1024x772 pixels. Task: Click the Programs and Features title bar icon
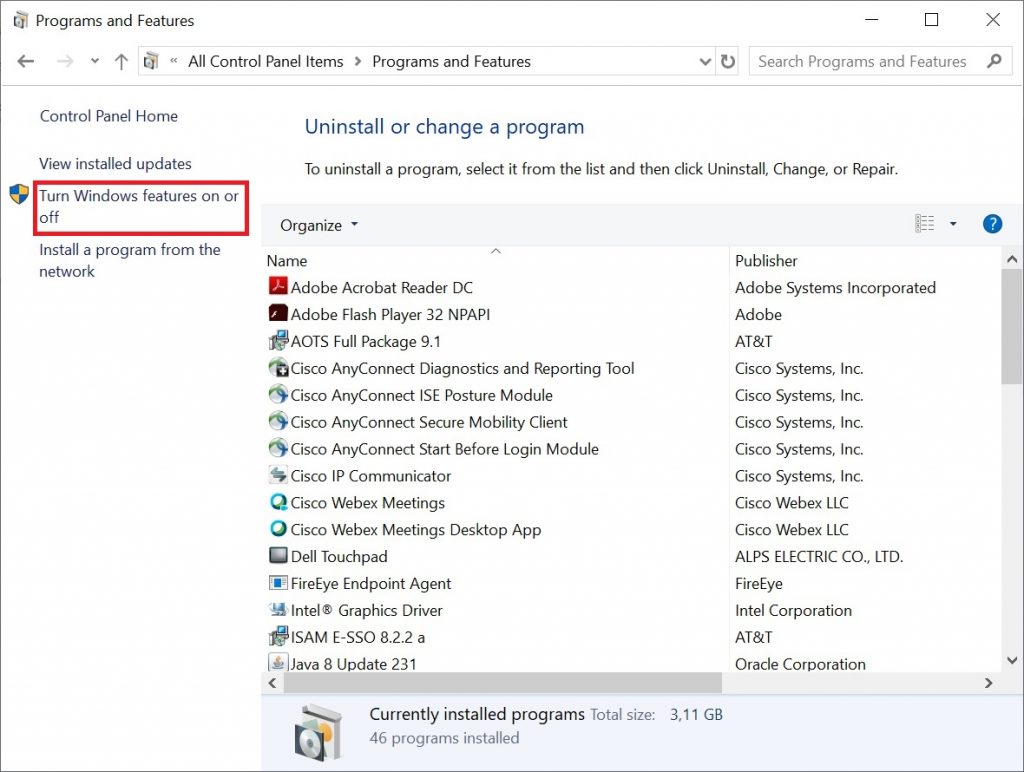20,20
